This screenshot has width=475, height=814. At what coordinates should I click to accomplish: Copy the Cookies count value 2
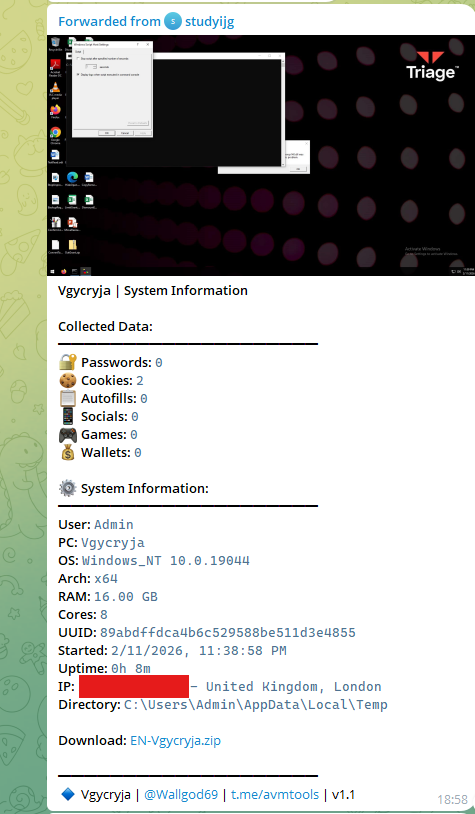coord(140,381)
